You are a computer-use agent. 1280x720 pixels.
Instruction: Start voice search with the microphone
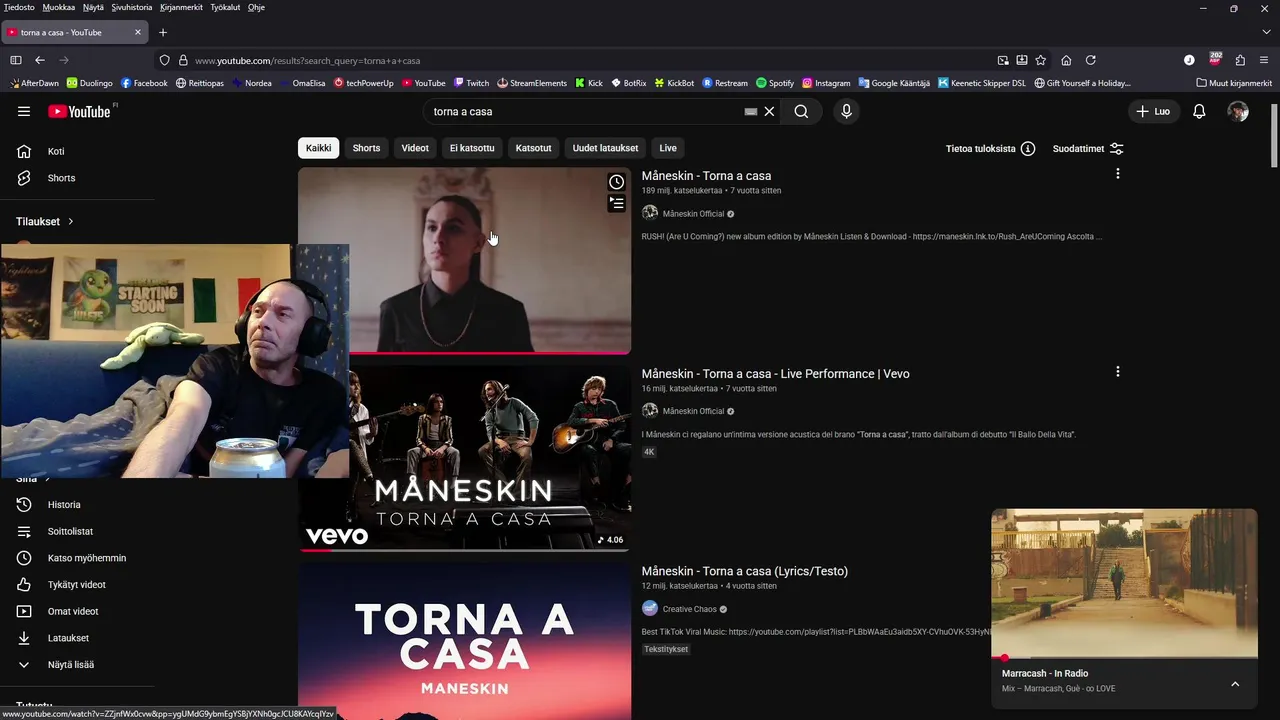pyautogui.click(x=846, y=111)
